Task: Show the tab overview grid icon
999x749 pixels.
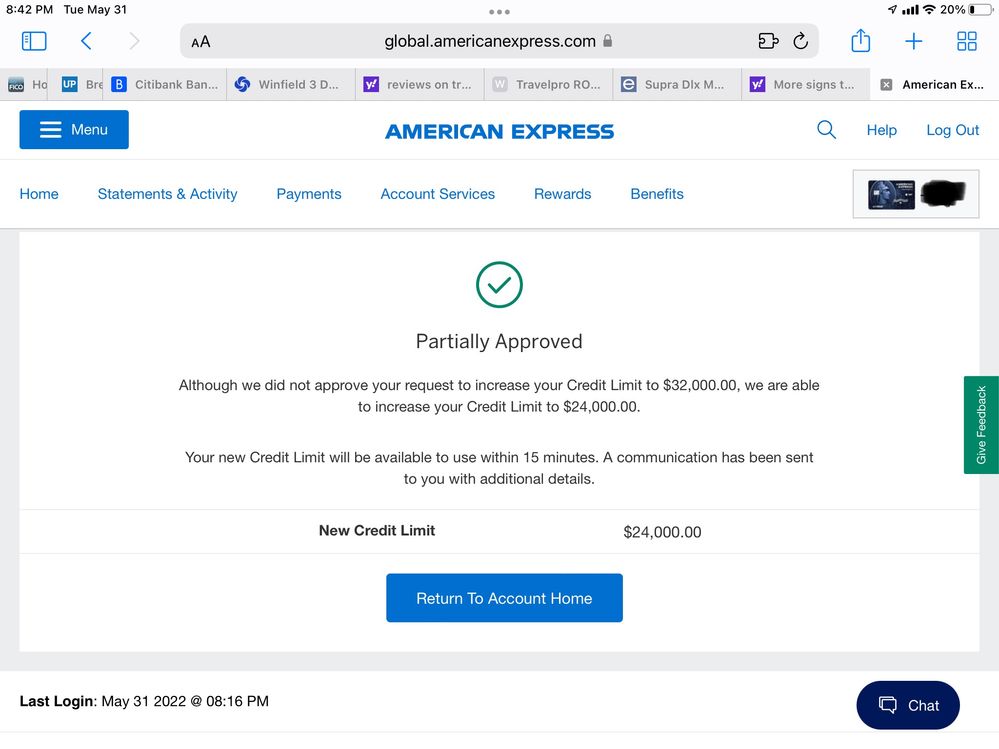Action: (966, 41)
